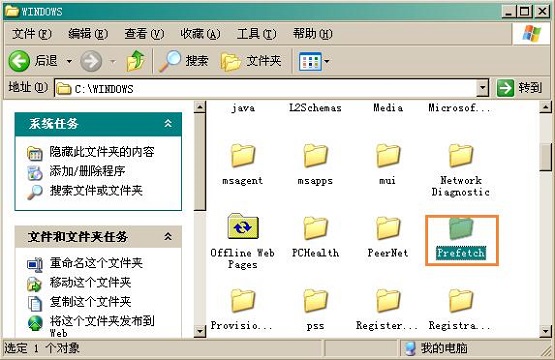Image resolution: width=555 pixels, height=360 pixels.
Task: Expand the address bar dropdown
Action: 482,88
